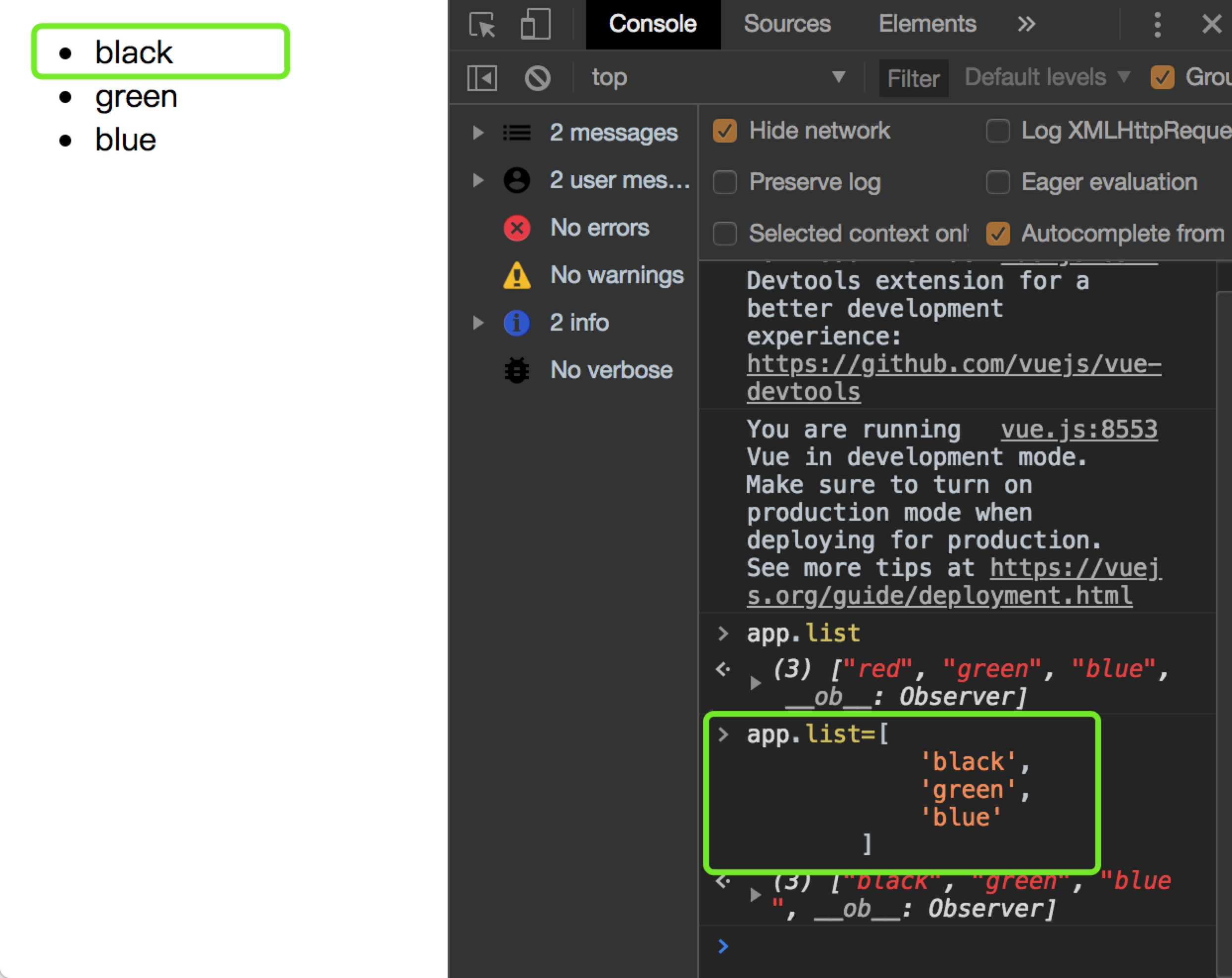Viewport: 1232px width, 978px height.
Task: Toggle the device toolbar icon
Action: (x=535, y=25)
